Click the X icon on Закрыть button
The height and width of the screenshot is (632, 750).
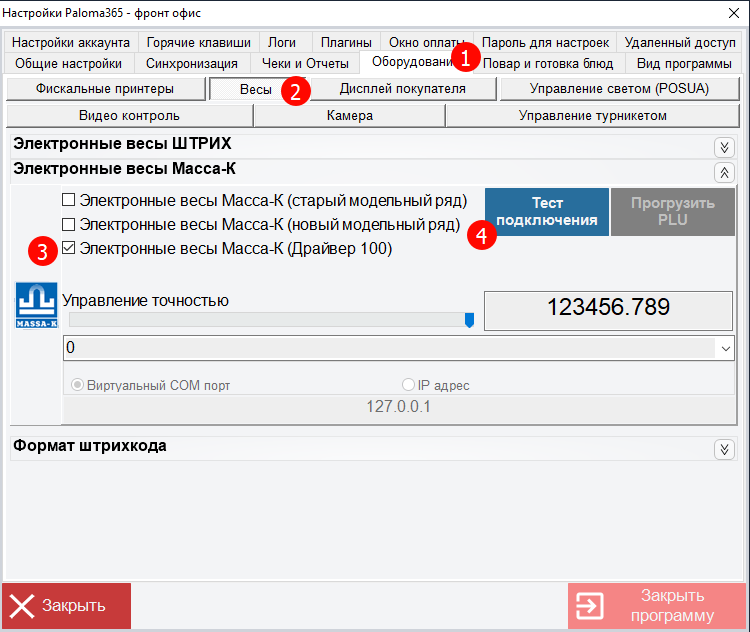click(22, 606)
